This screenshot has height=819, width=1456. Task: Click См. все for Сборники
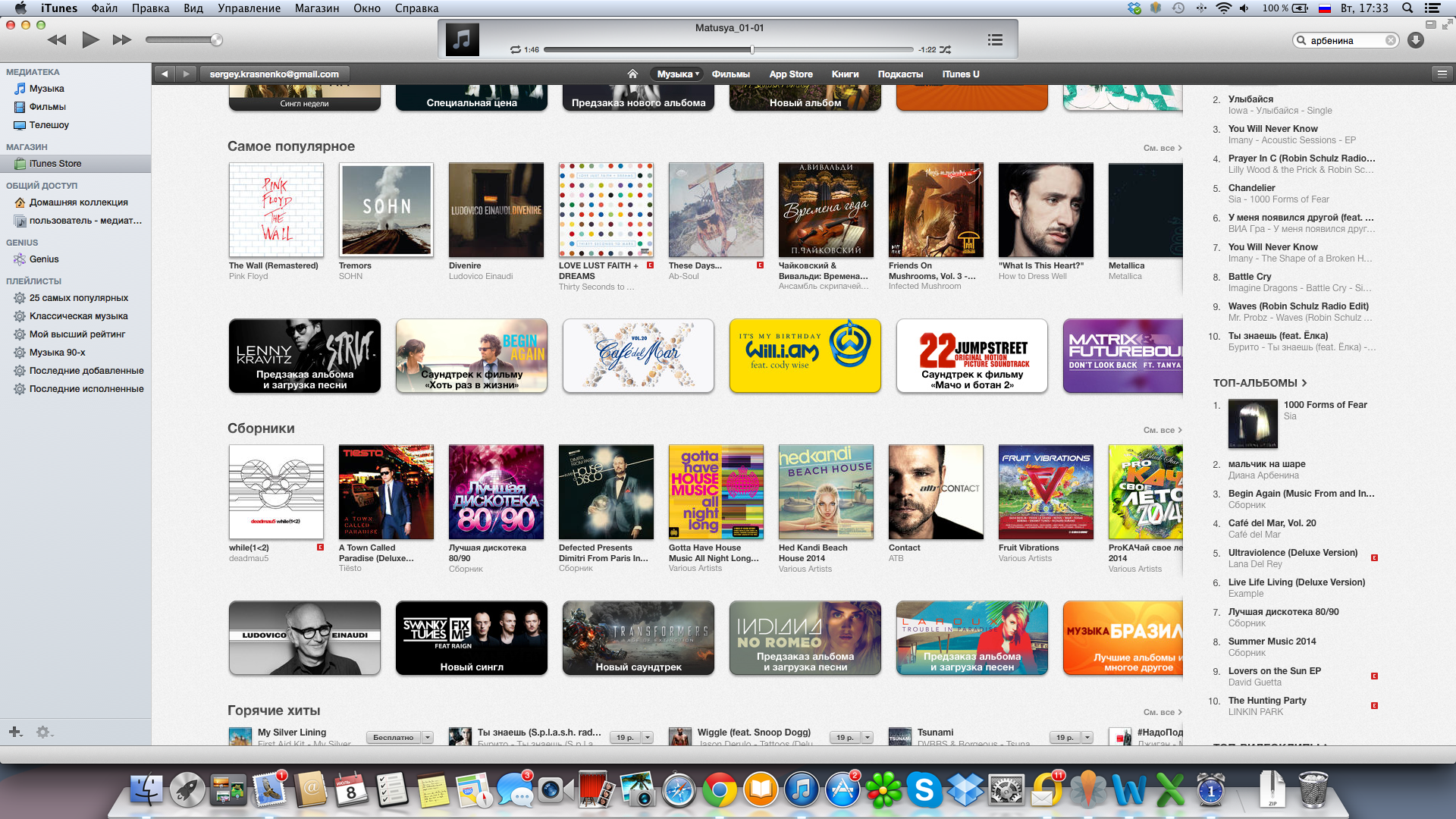click(1163, 430)
